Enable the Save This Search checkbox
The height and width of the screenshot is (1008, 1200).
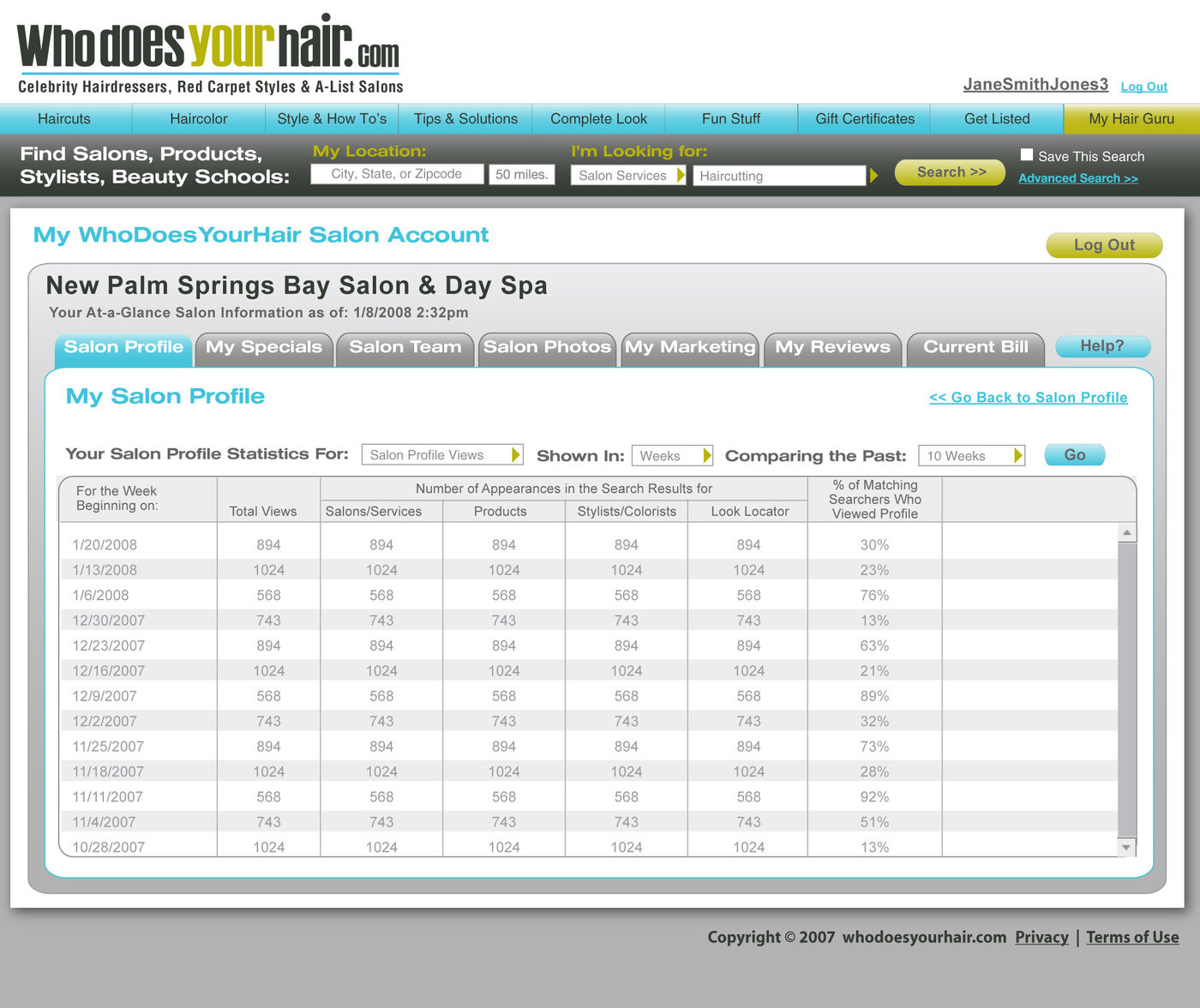(1027, 155)
